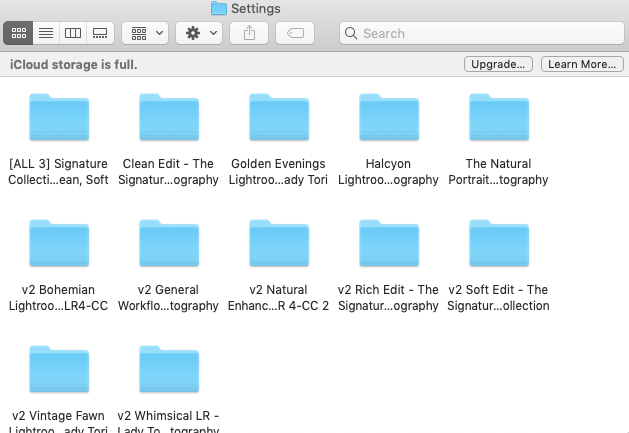Select the [ALL 3] Signature Collection folder icon
Viewport: 629px width, 433px height.
59,117
